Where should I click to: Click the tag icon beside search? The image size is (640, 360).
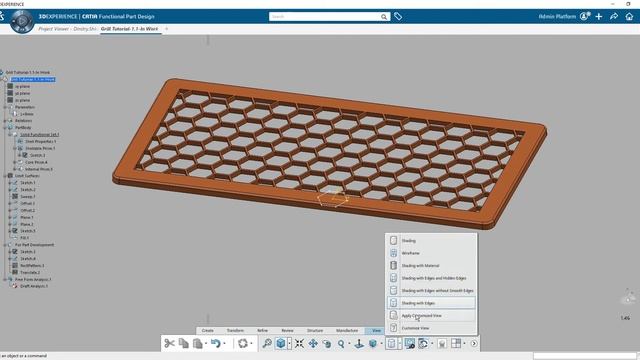(398, 16)
